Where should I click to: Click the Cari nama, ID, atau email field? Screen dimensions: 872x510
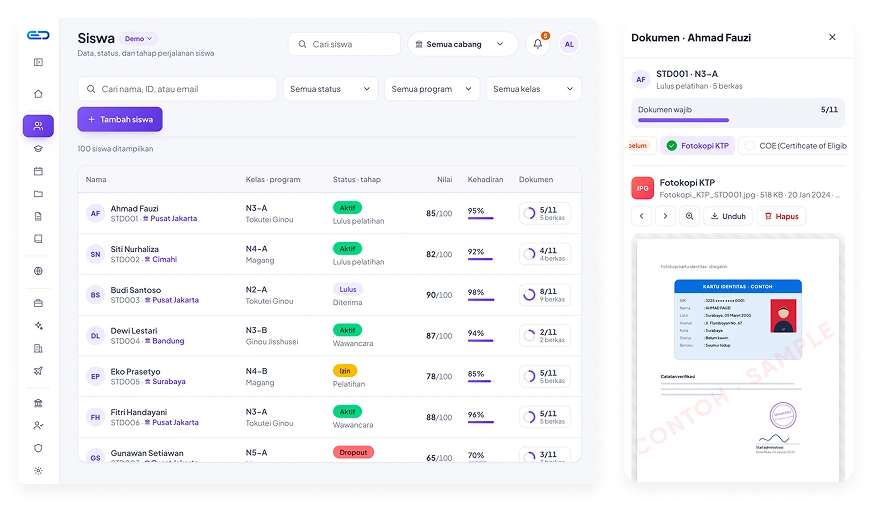click(x=177, y=89)
